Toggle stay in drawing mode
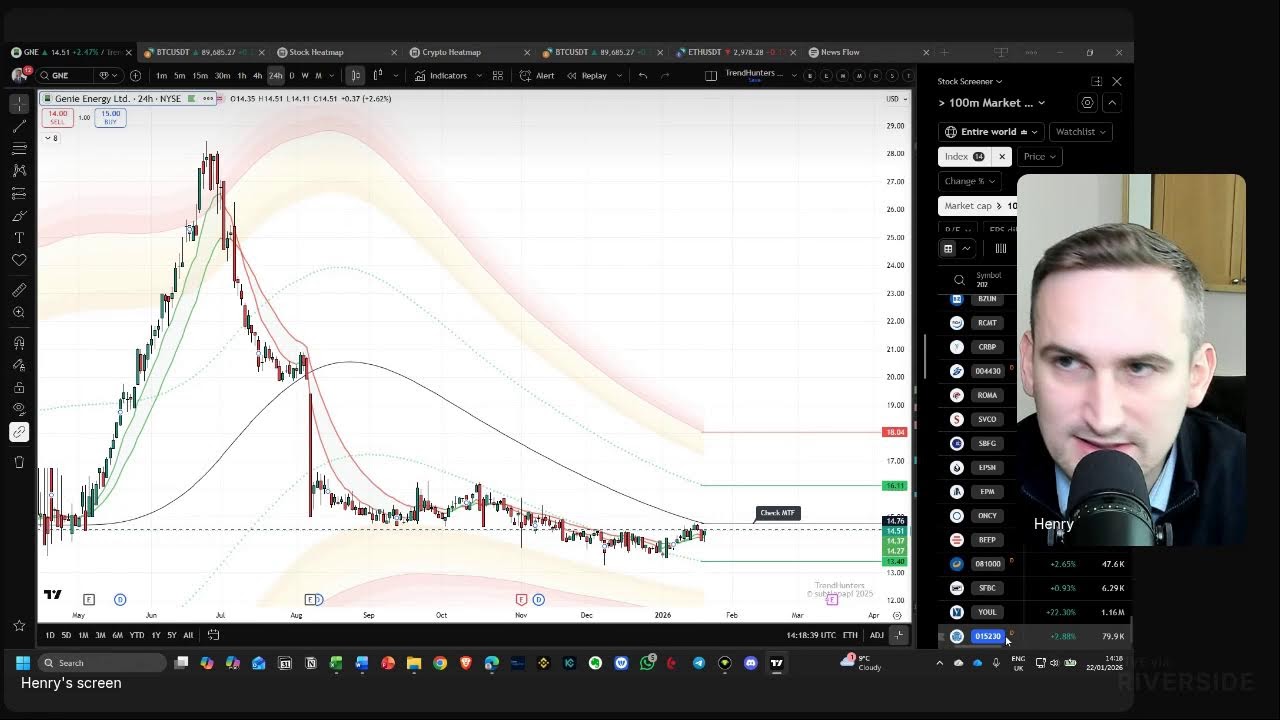This screenshot has width=1280, height=720. point(19,365)
